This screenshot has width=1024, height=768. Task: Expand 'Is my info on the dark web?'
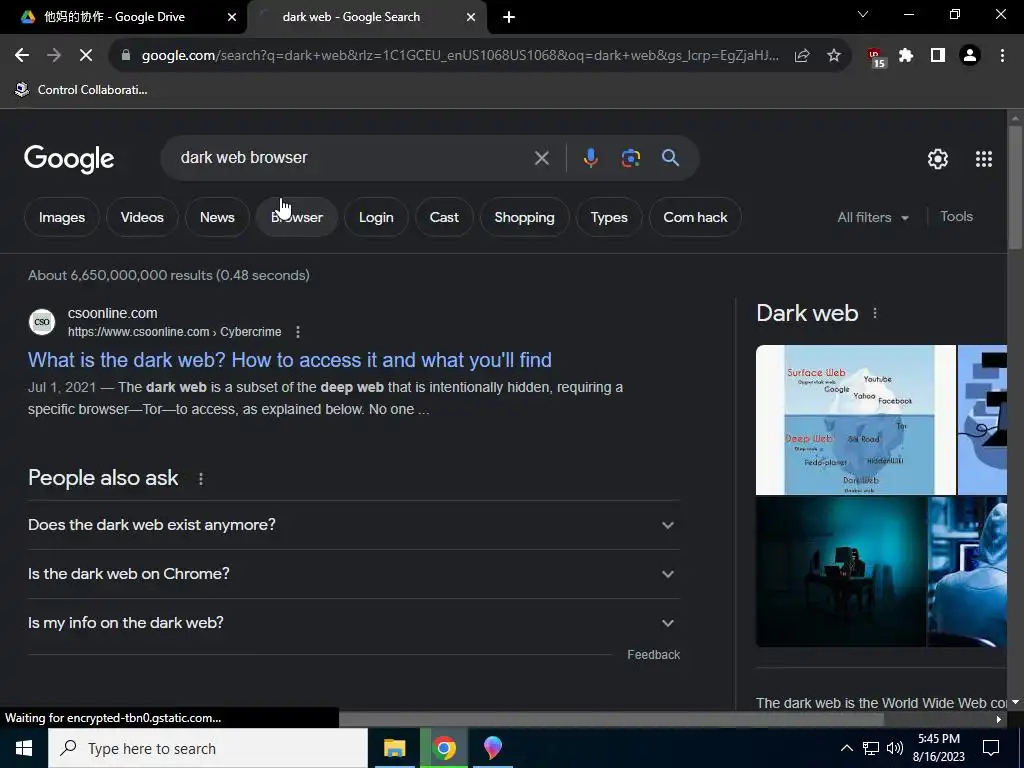coord(353,623)
